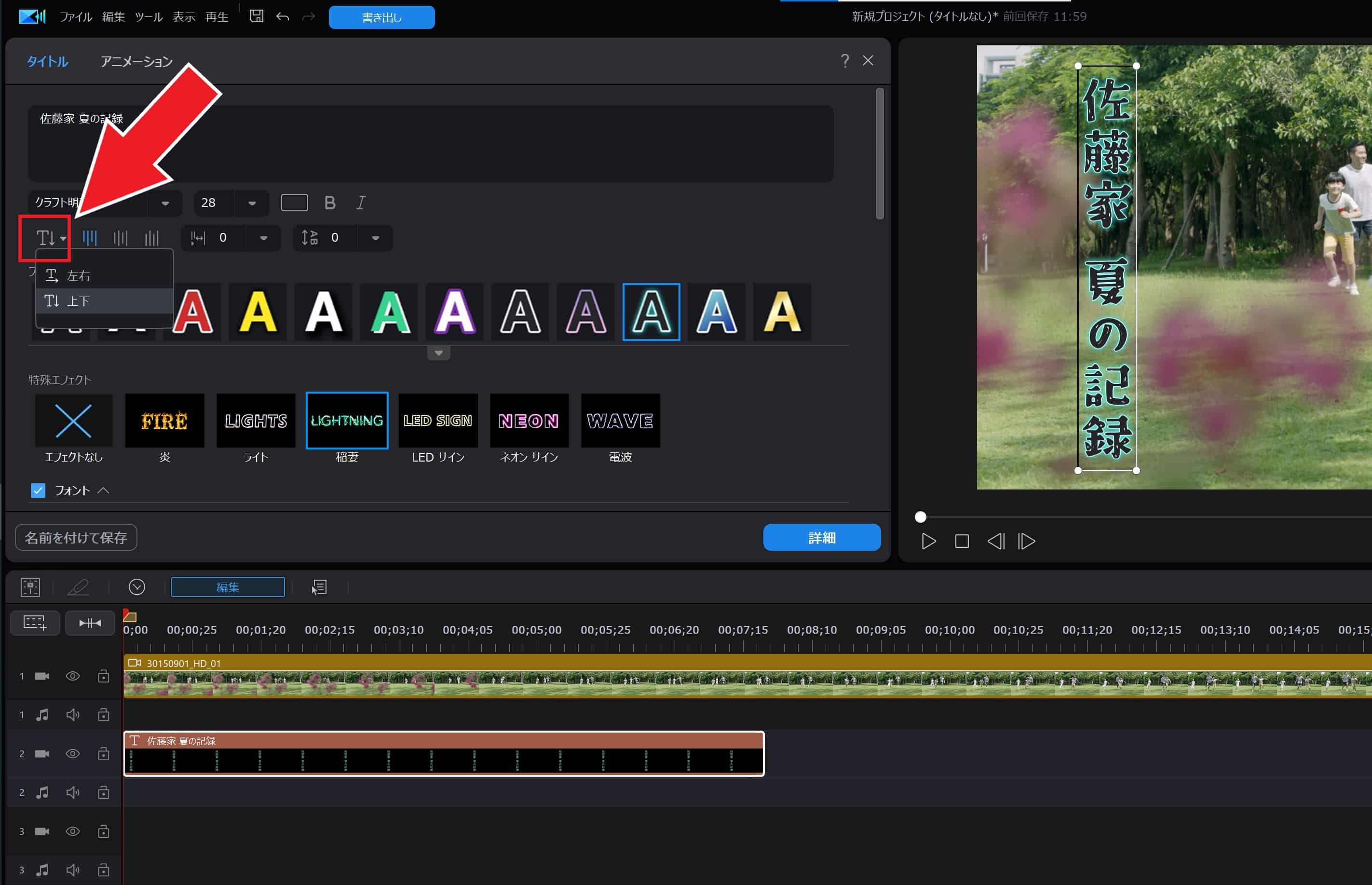Choose 左右 horizontal text direction option
This screenshot has width=1372, height=885.
(x=78, y=276)
